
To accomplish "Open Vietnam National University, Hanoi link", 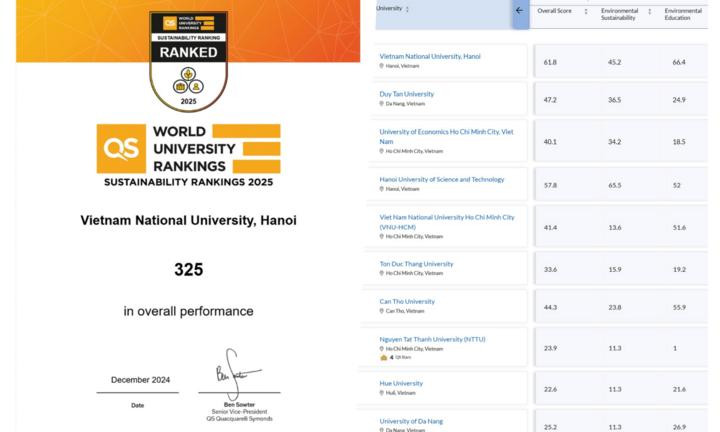I will coord(430,56).
